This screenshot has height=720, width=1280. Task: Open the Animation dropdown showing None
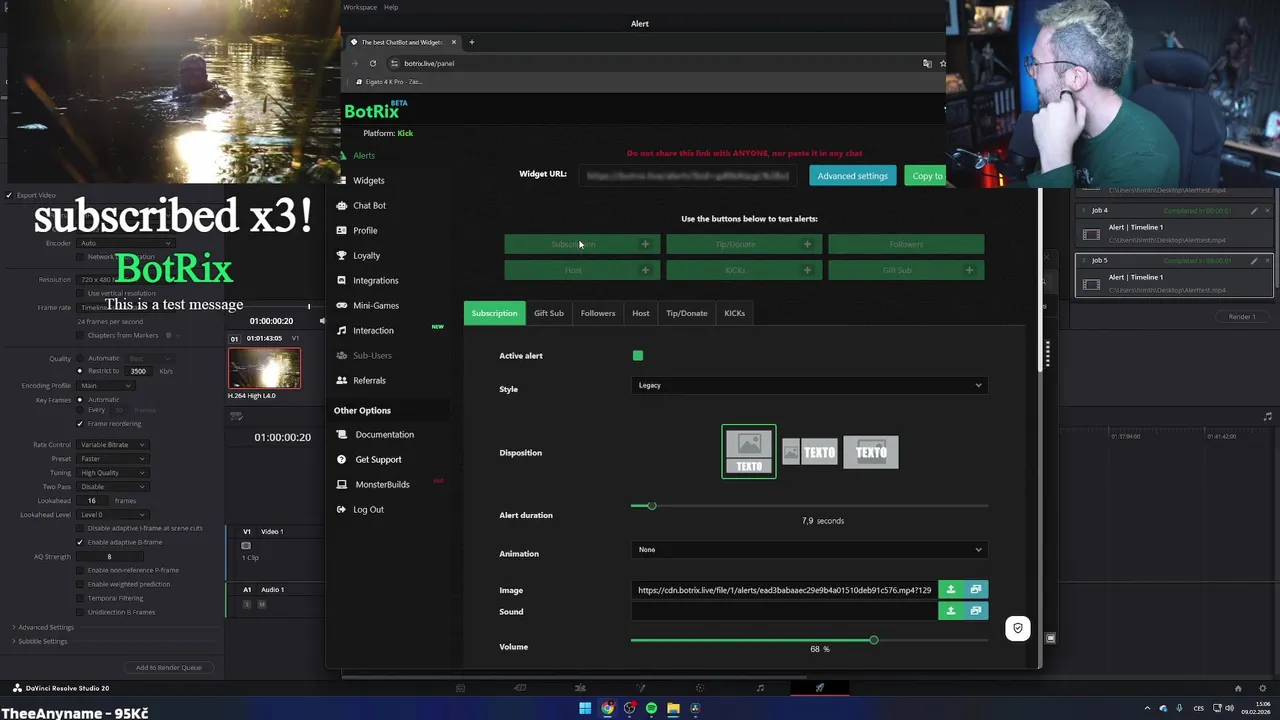pos(809,549)
